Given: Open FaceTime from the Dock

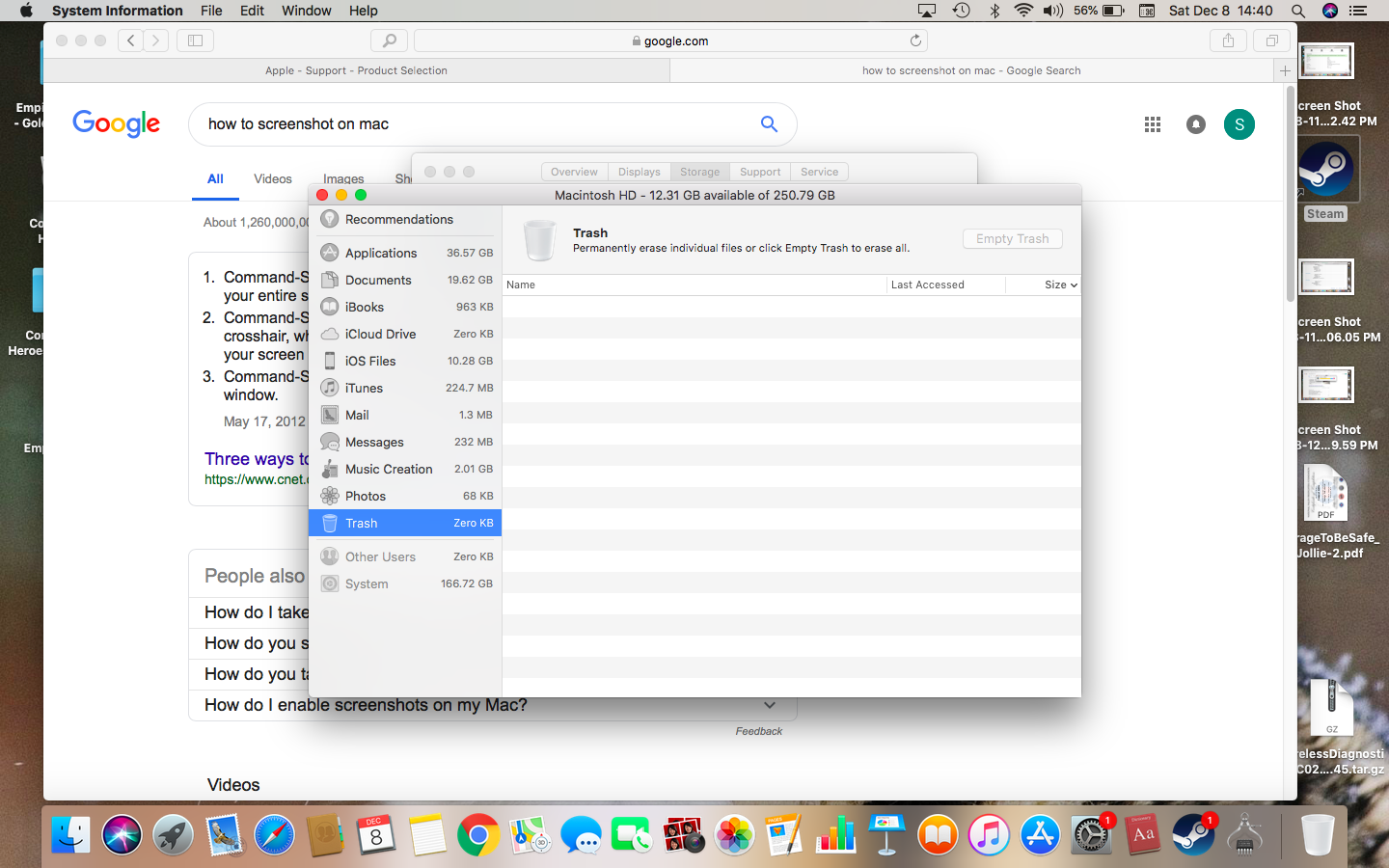Looking at the screenshot, I should point(632,835).
